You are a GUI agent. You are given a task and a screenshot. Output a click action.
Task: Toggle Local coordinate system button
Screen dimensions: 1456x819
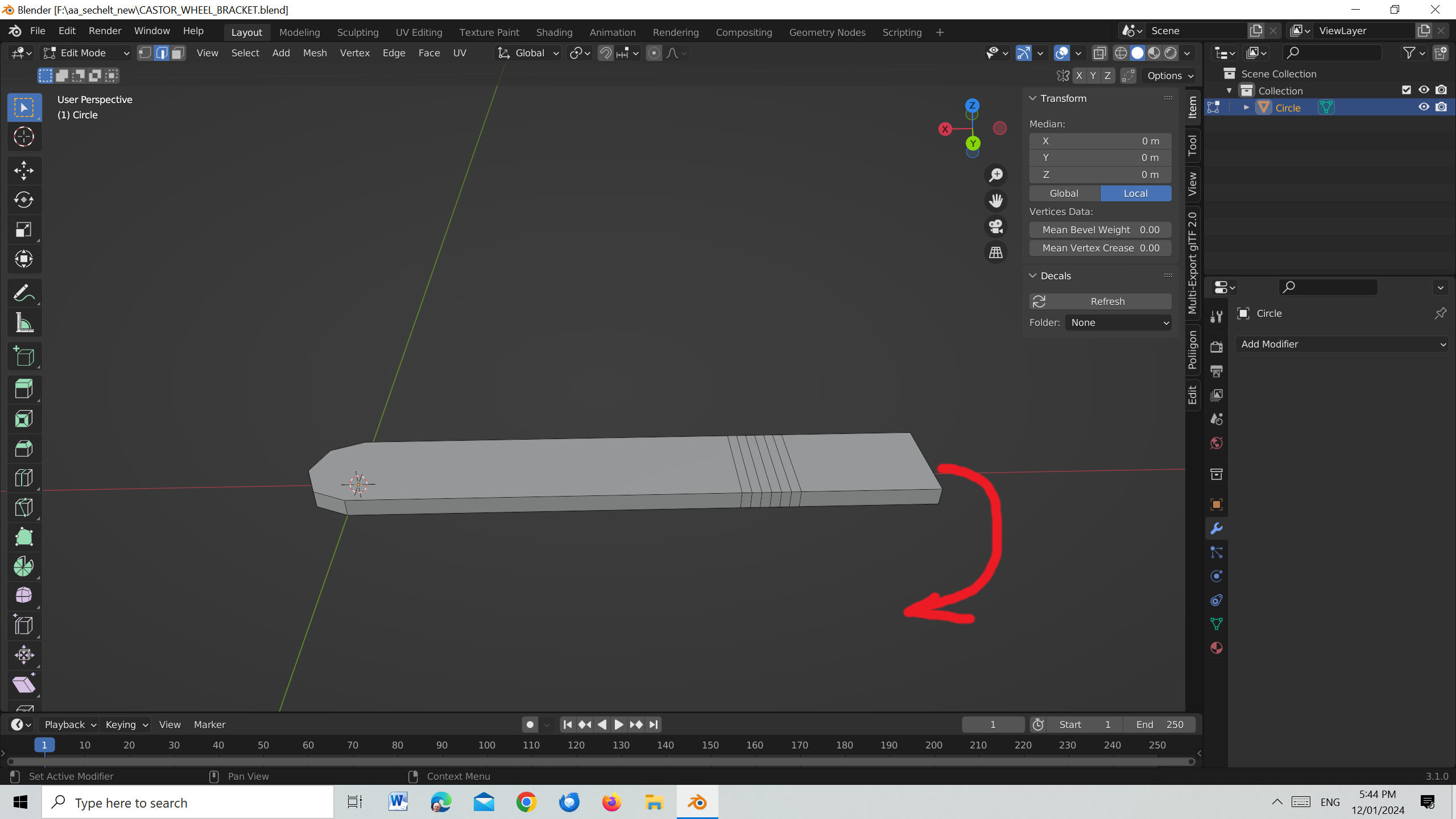(1136, 193)
